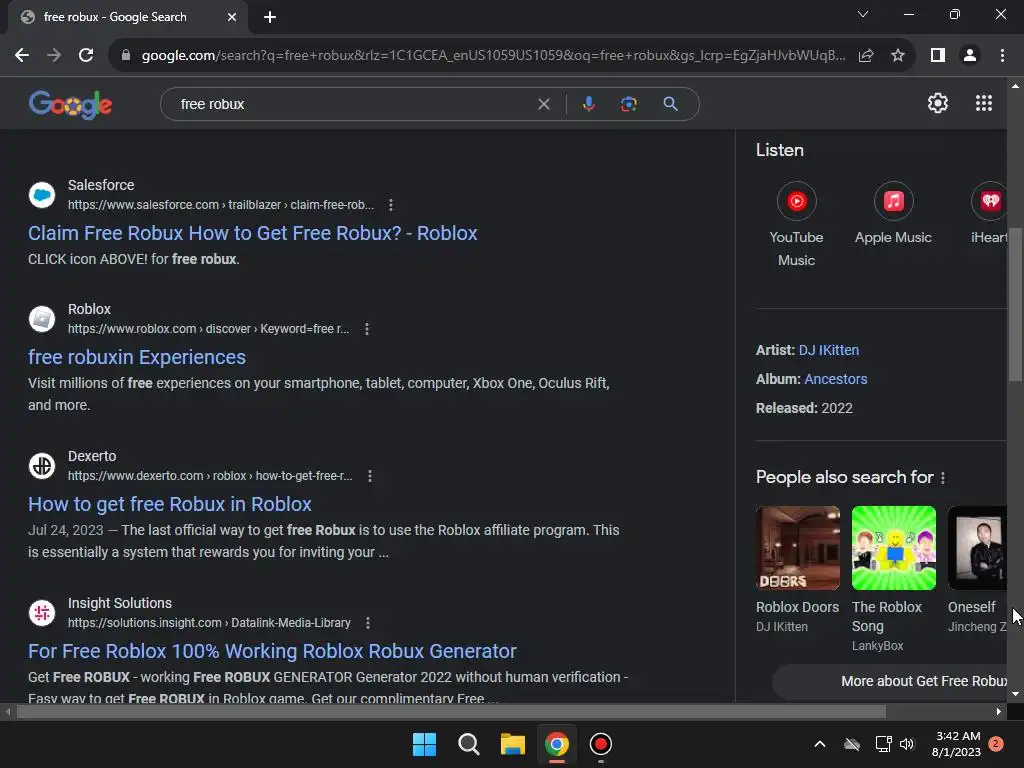Open the Chrome side panel

click(x=938, y=56)
